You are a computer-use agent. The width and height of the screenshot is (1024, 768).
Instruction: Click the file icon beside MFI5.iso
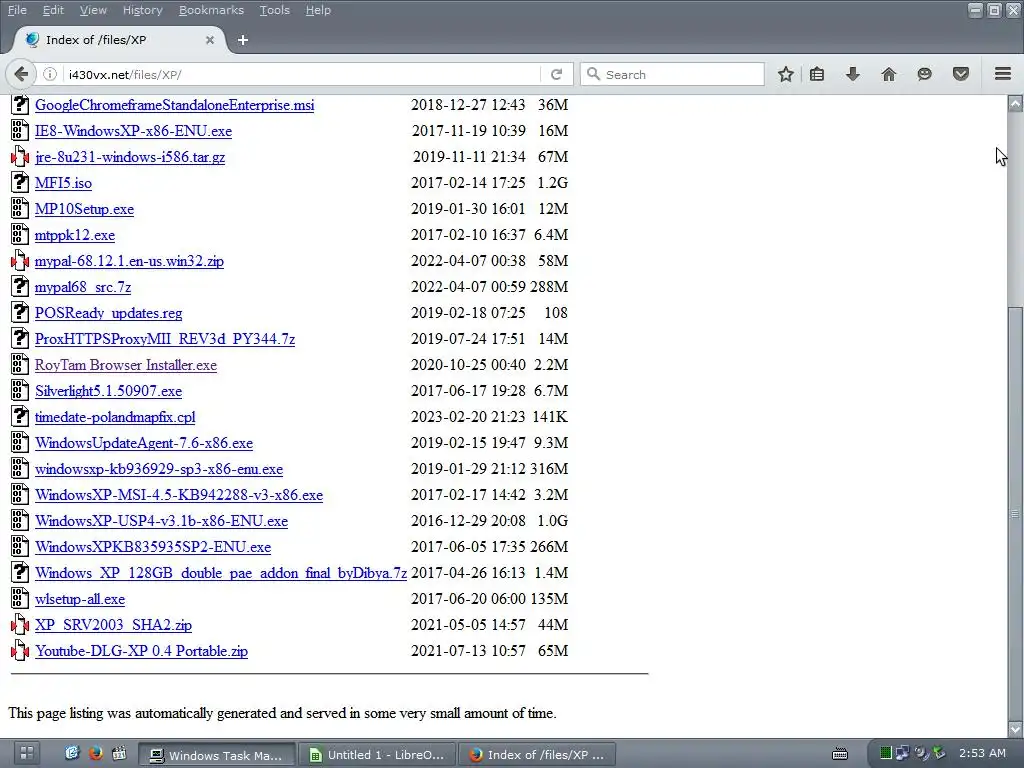pyautogui.click(x=20, y=182)
